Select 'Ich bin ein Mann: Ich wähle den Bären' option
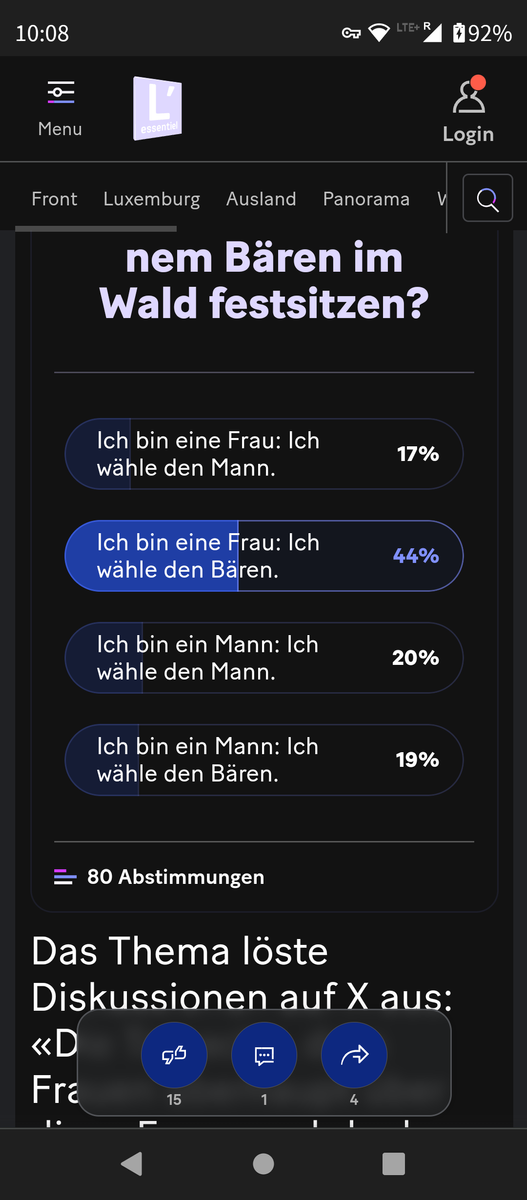Screen dimensions: 527x1200 [x=264, y=760]
